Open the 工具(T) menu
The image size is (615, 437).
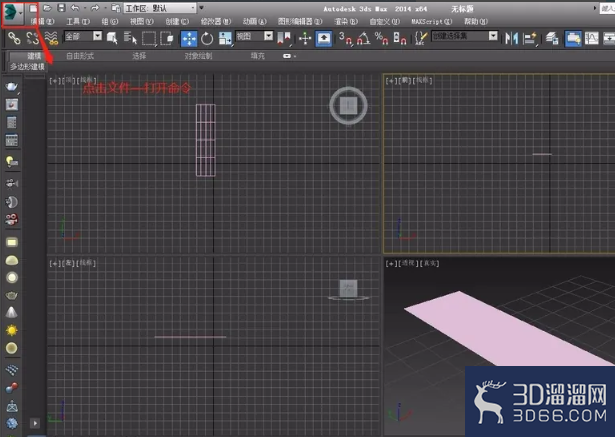click(78, 22)
